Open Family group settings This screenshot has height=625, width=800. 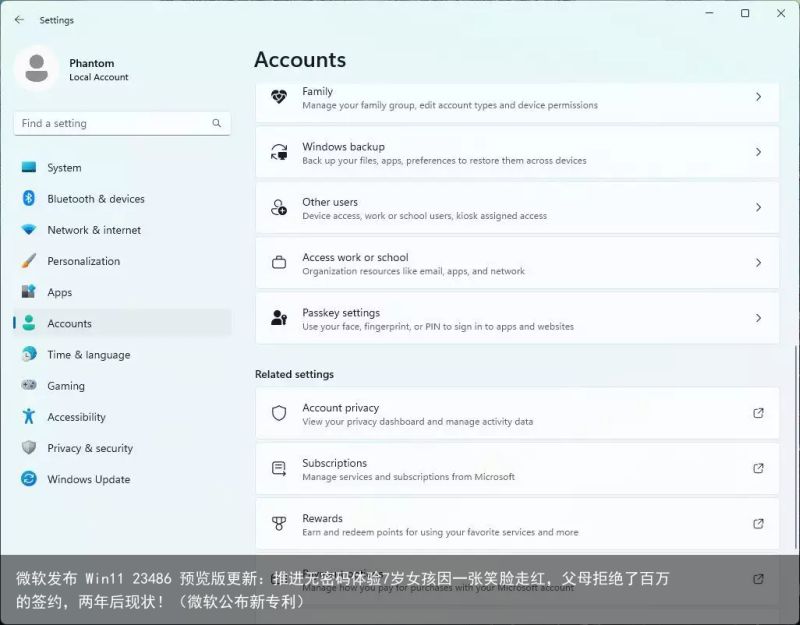(x=517, y=101)
